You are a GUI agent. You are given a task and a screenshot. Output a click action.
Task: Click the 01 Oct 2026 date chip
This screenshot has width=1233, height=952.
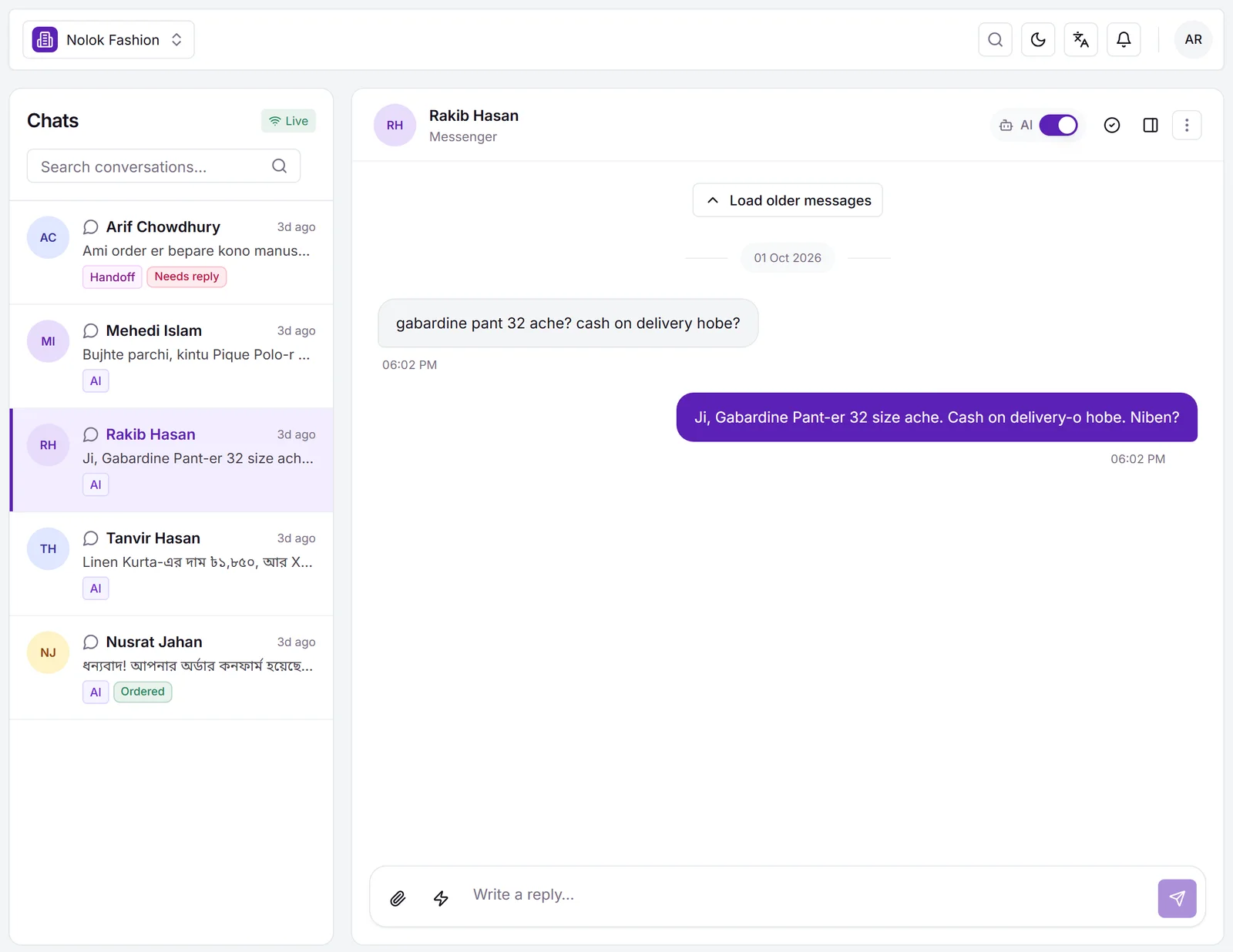pos(788,258)
